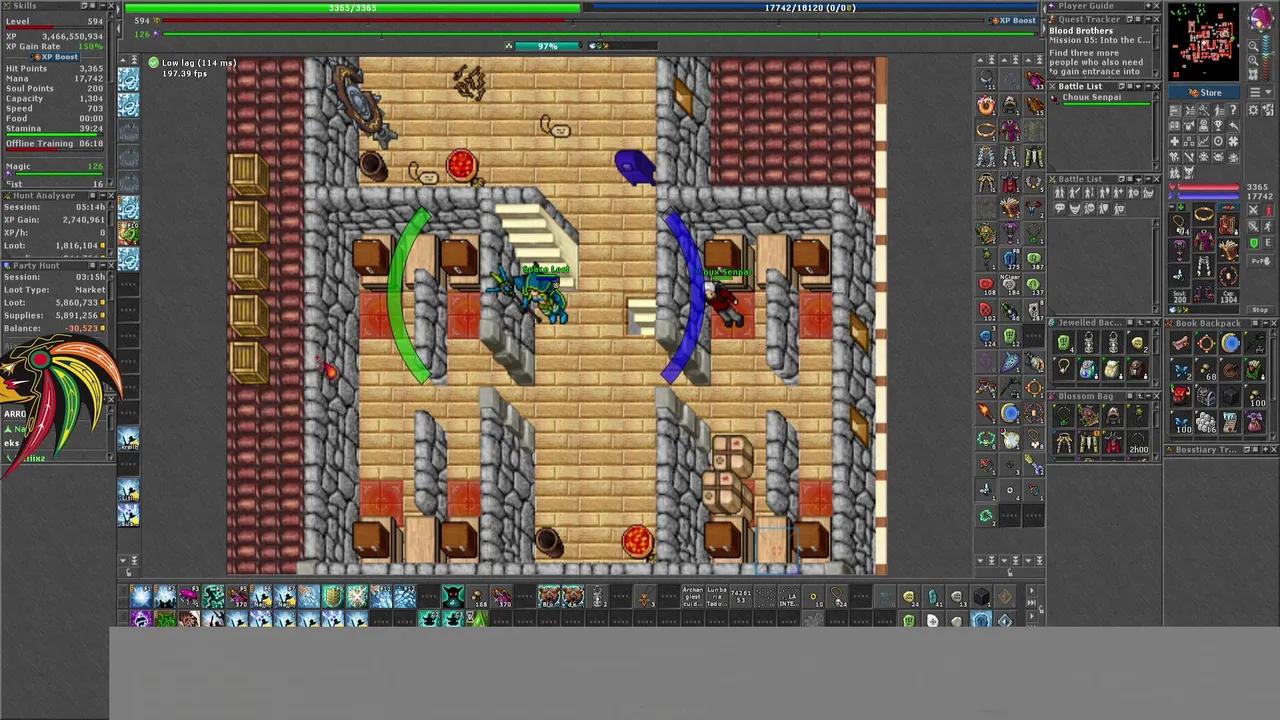This screenshot has width=1280, height=720.
Task: Open the plus cross icon in sidebar grid
Action: (x=1175, y=141)
